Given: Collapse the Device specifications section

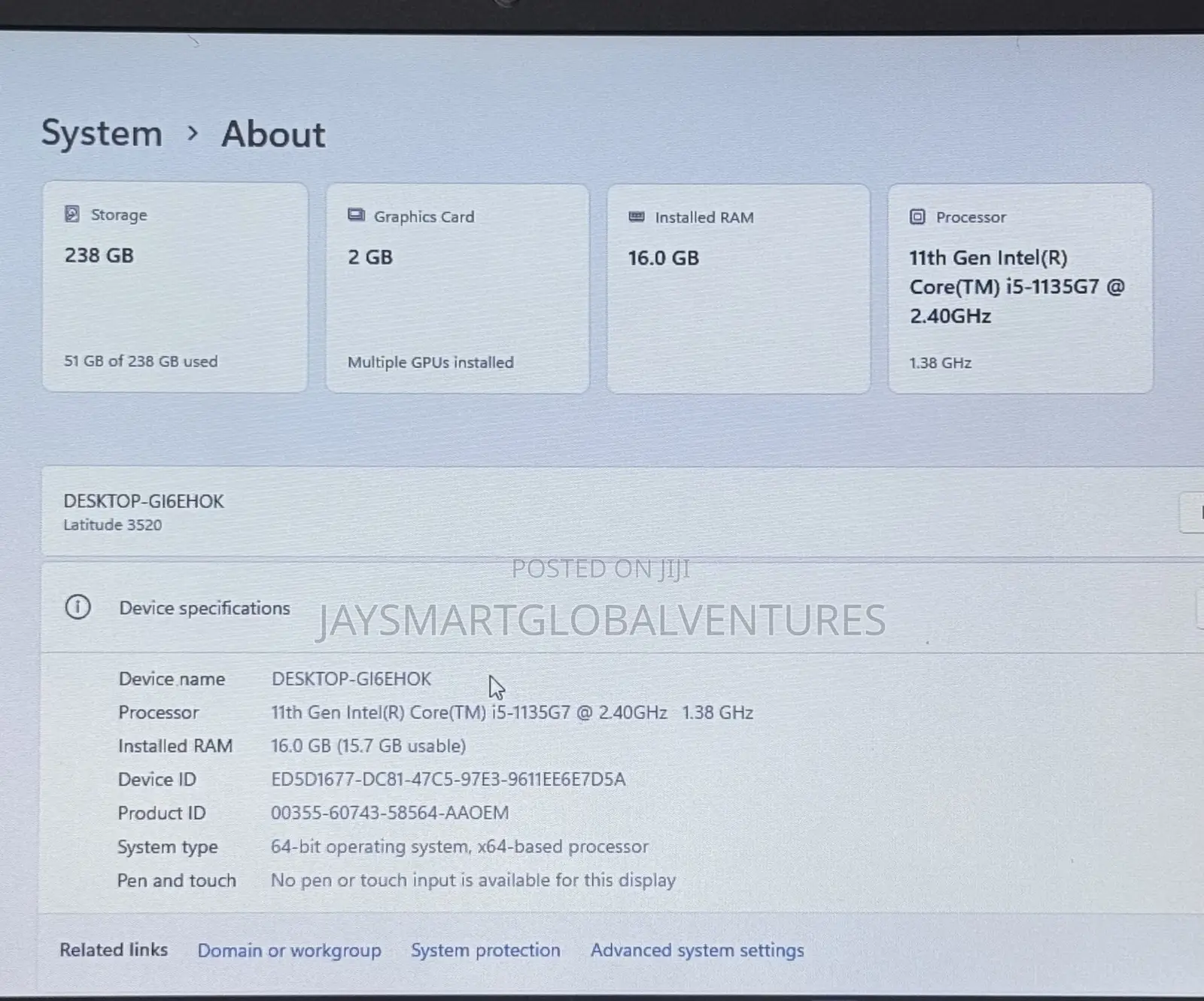Looking at the screenshot, I should [x=622, y=607].
